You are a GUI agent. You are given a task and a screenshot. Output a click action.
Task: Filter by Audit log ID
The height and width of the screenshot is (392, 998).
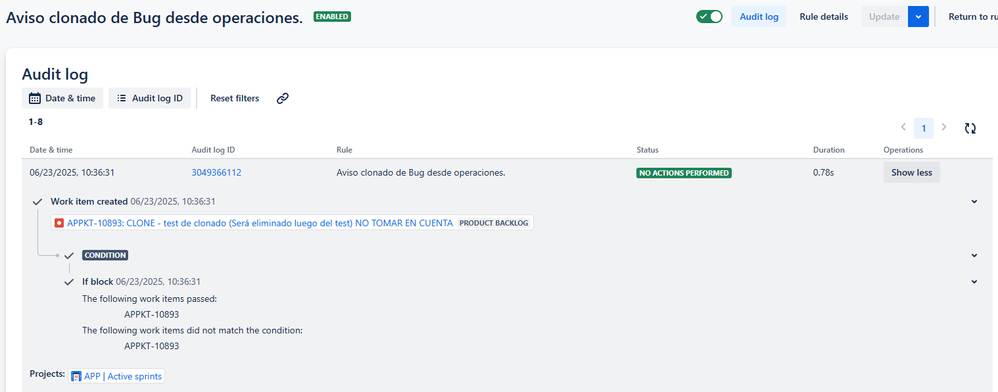click(x=150, y=98)
